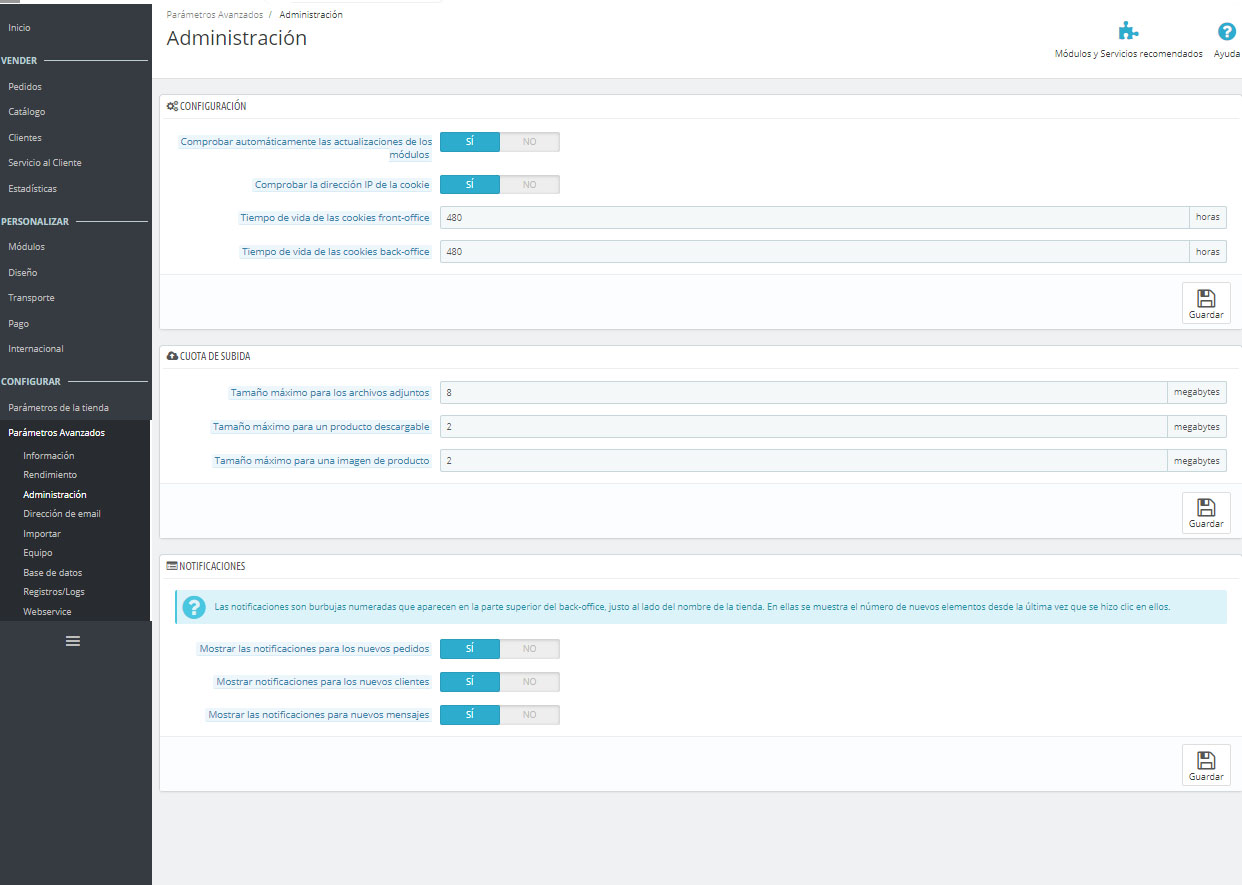Edit max size for product image field

coord(804,461)
